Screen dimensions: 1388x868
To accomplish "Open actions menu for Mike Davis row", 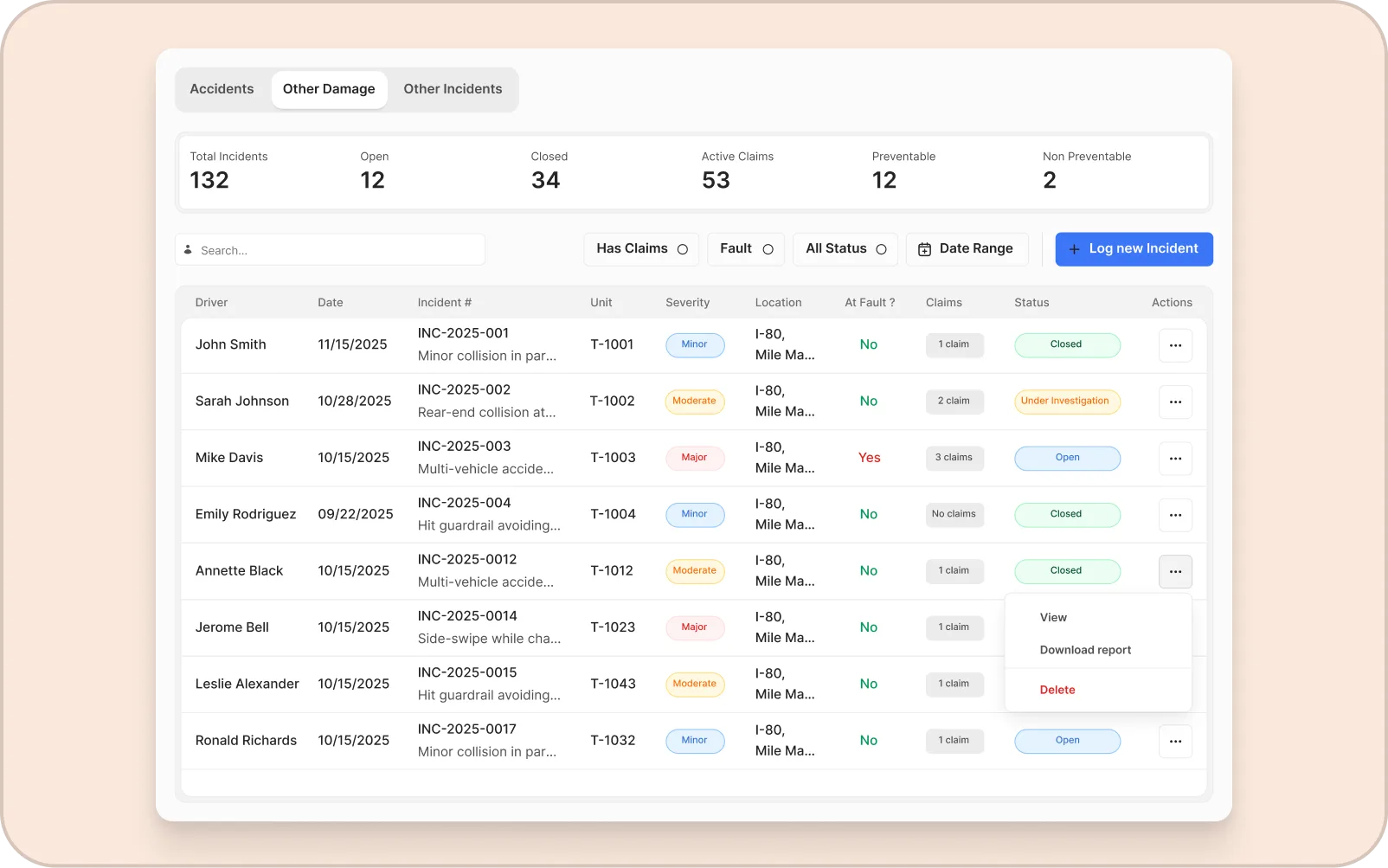I will pyautogui.click(x=1175, y=459).
